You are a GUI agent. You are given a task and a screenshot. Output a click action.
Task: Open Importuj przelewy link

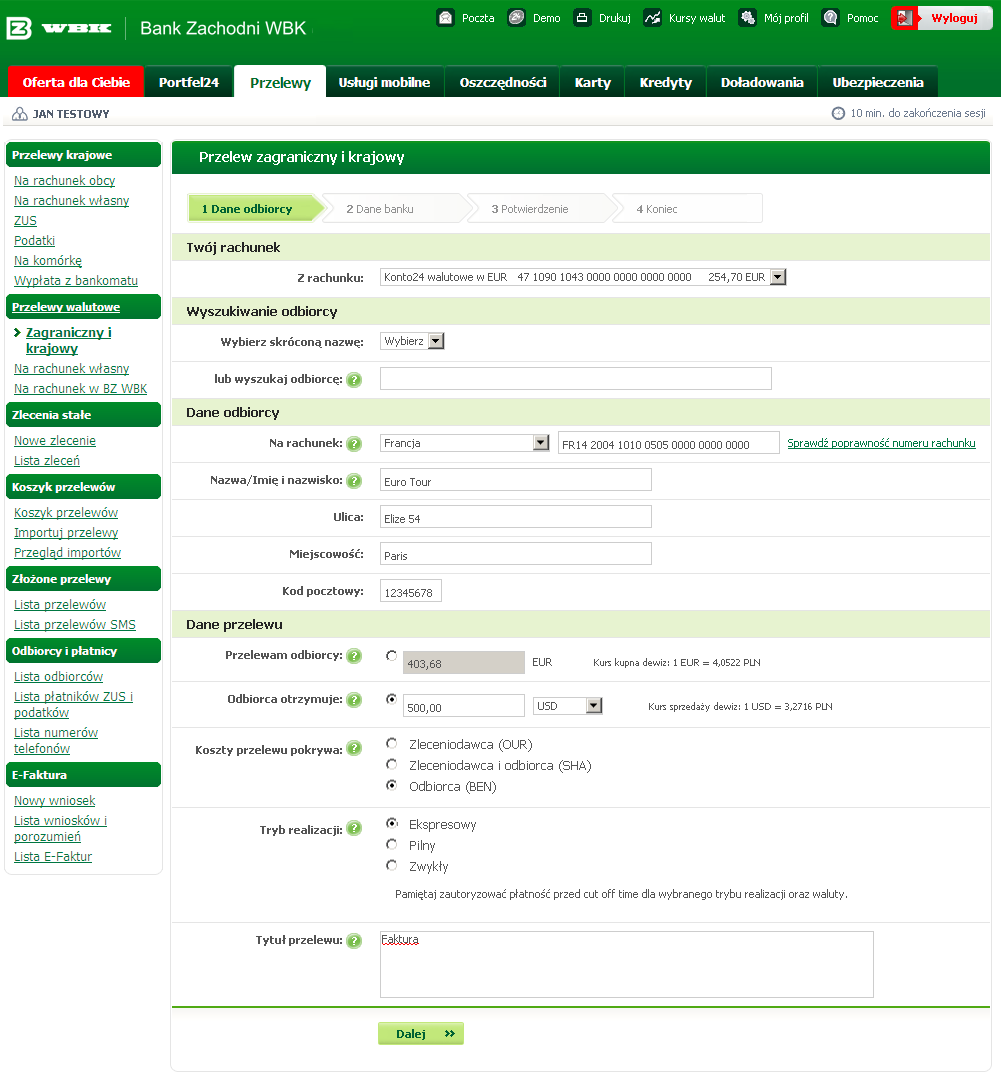(x=66, y=533)
